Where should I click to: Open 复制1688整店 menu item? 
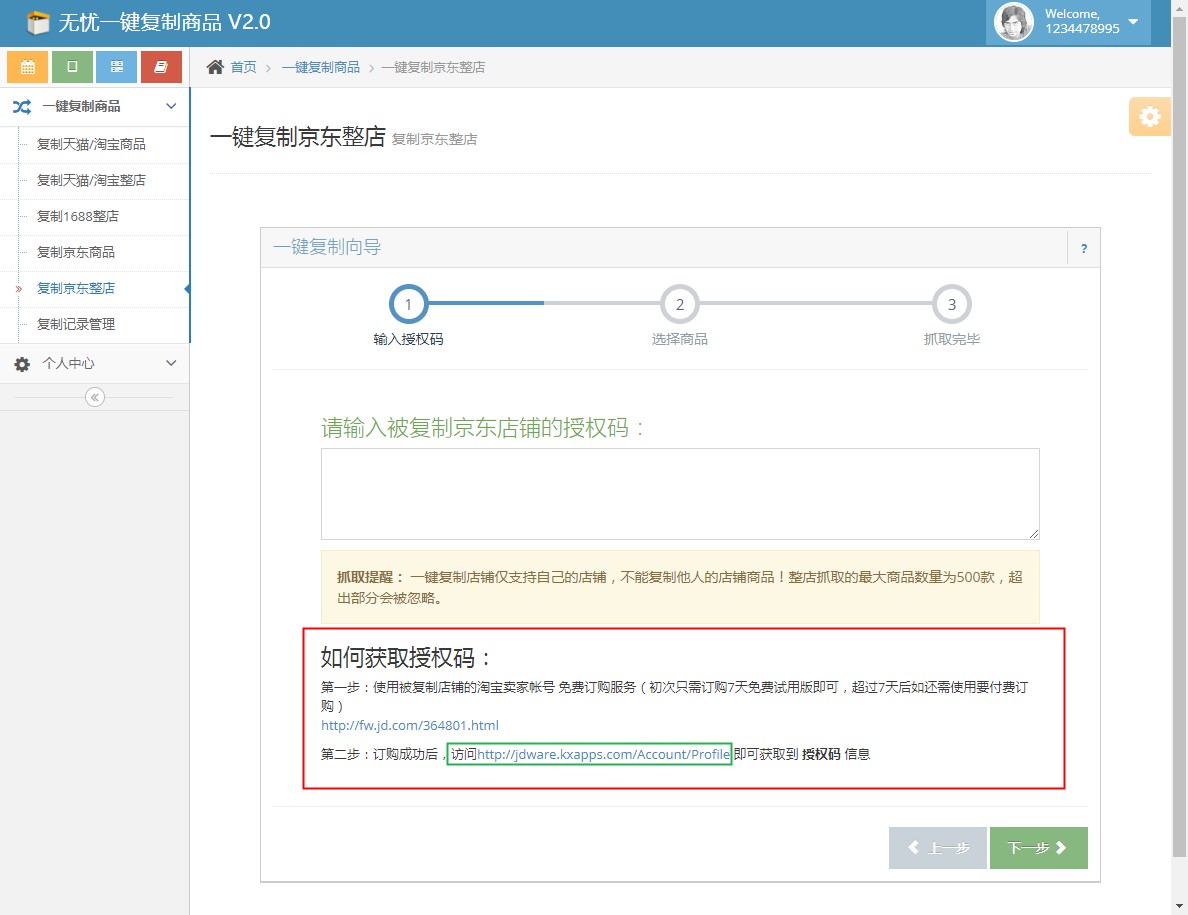95,217
